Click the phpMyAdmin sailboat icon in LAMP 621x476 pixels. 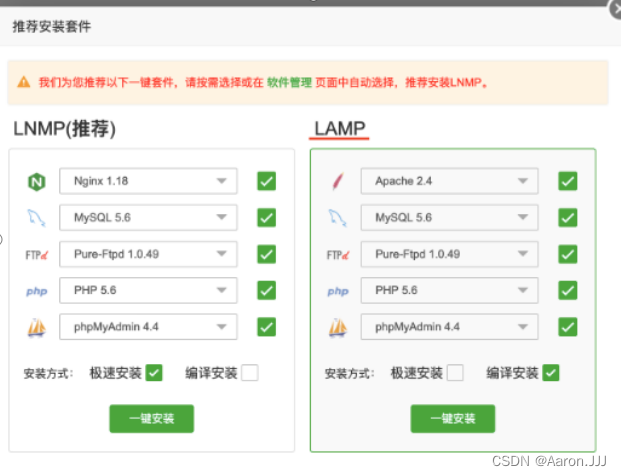pos(338,327)
